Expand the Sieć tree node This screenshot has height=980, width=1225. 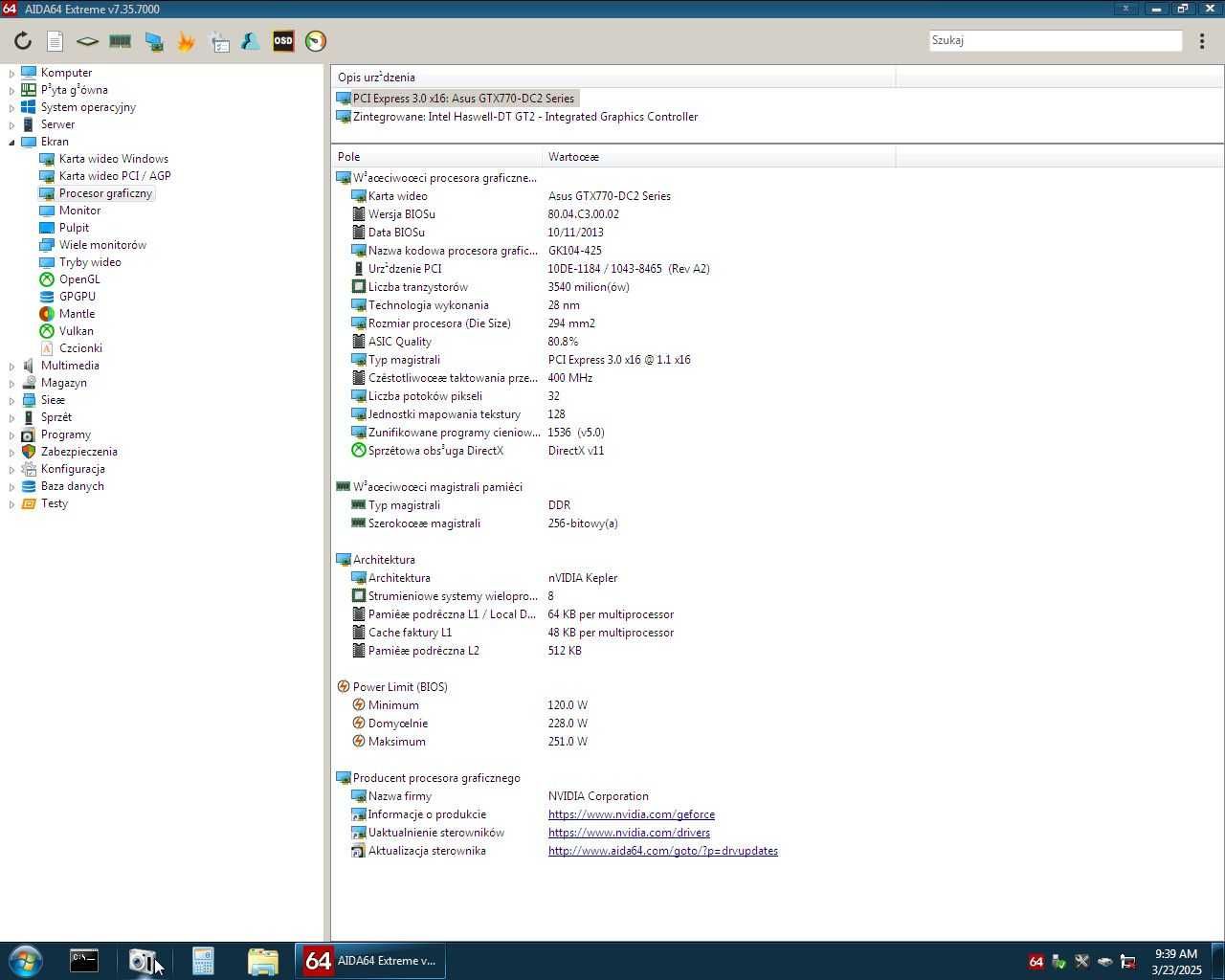pos(12,400)
